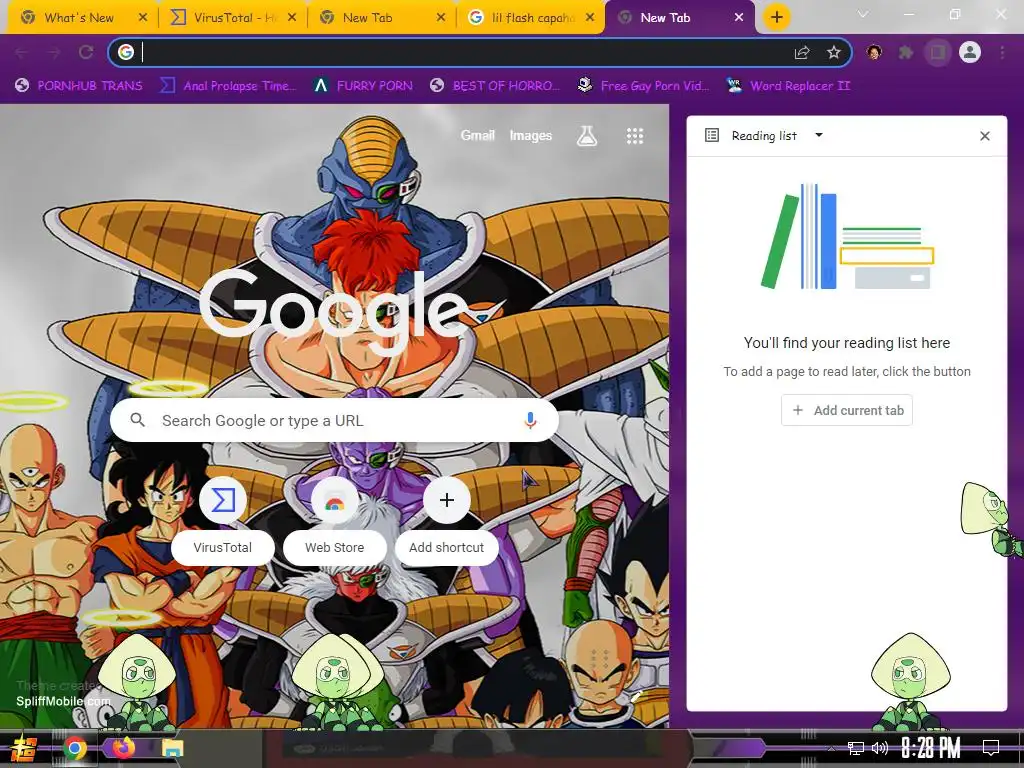The image size is (1024, 768).
Task: Open the BEST OF HORRO... bookmark
Action: pos(495,86)
